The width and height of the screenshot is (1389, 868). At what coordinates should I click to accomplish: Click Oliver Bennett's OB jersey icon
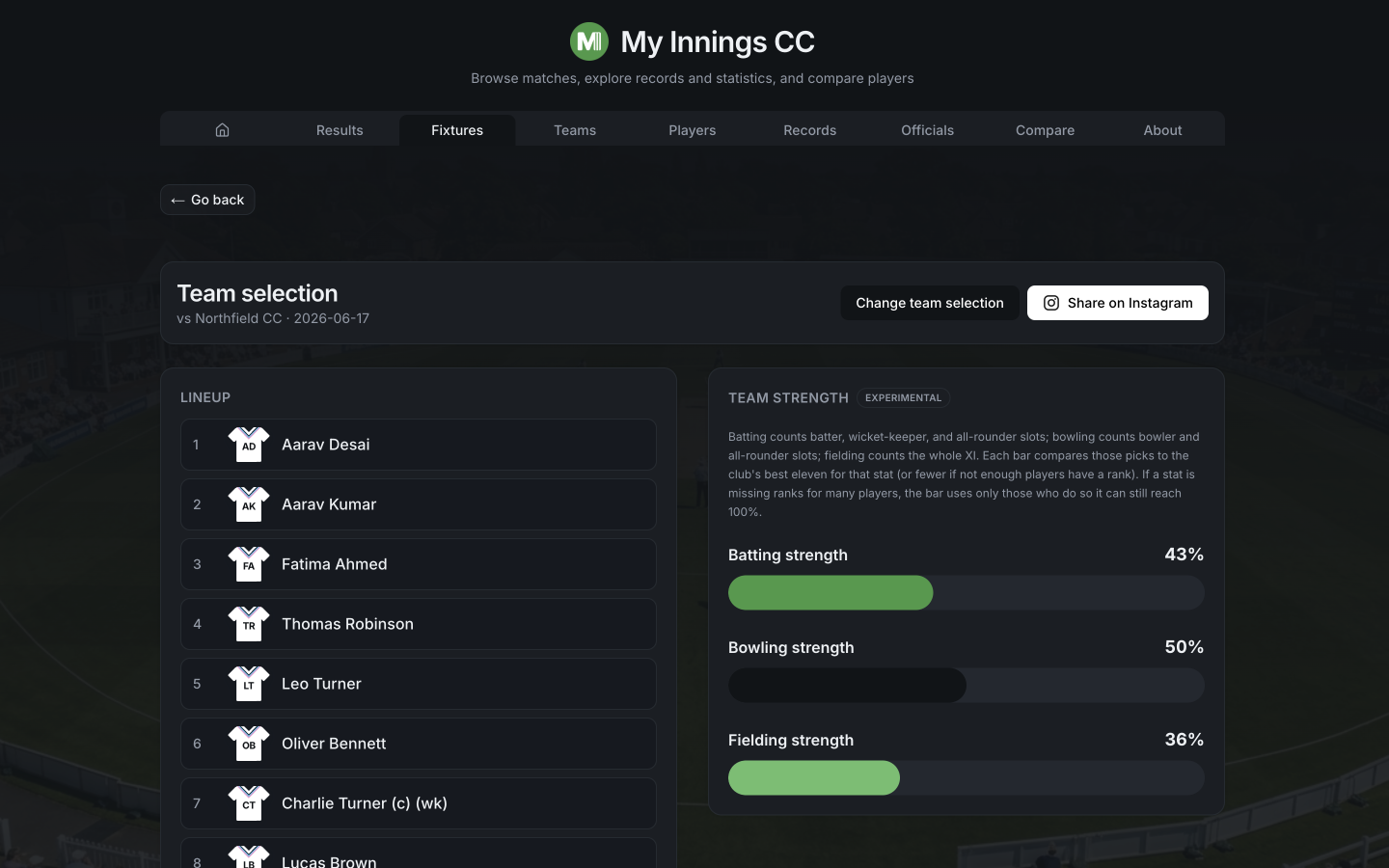(x=249, y=744)
